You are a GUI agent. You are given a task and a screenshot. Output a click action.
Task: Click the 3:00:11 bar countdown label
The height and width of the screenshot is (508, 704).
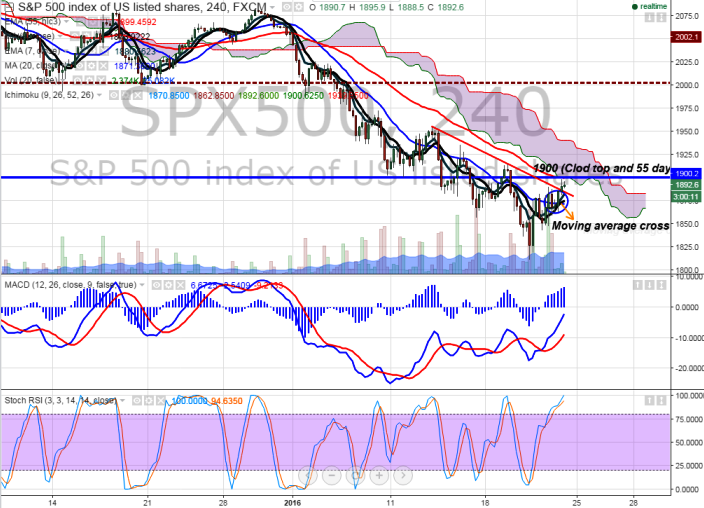[x=685, y=197]
